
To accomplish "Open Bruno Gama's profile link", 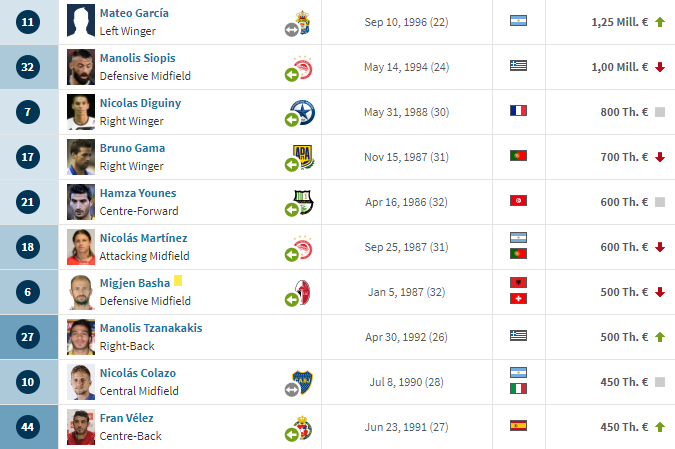I will click(132, 148).
